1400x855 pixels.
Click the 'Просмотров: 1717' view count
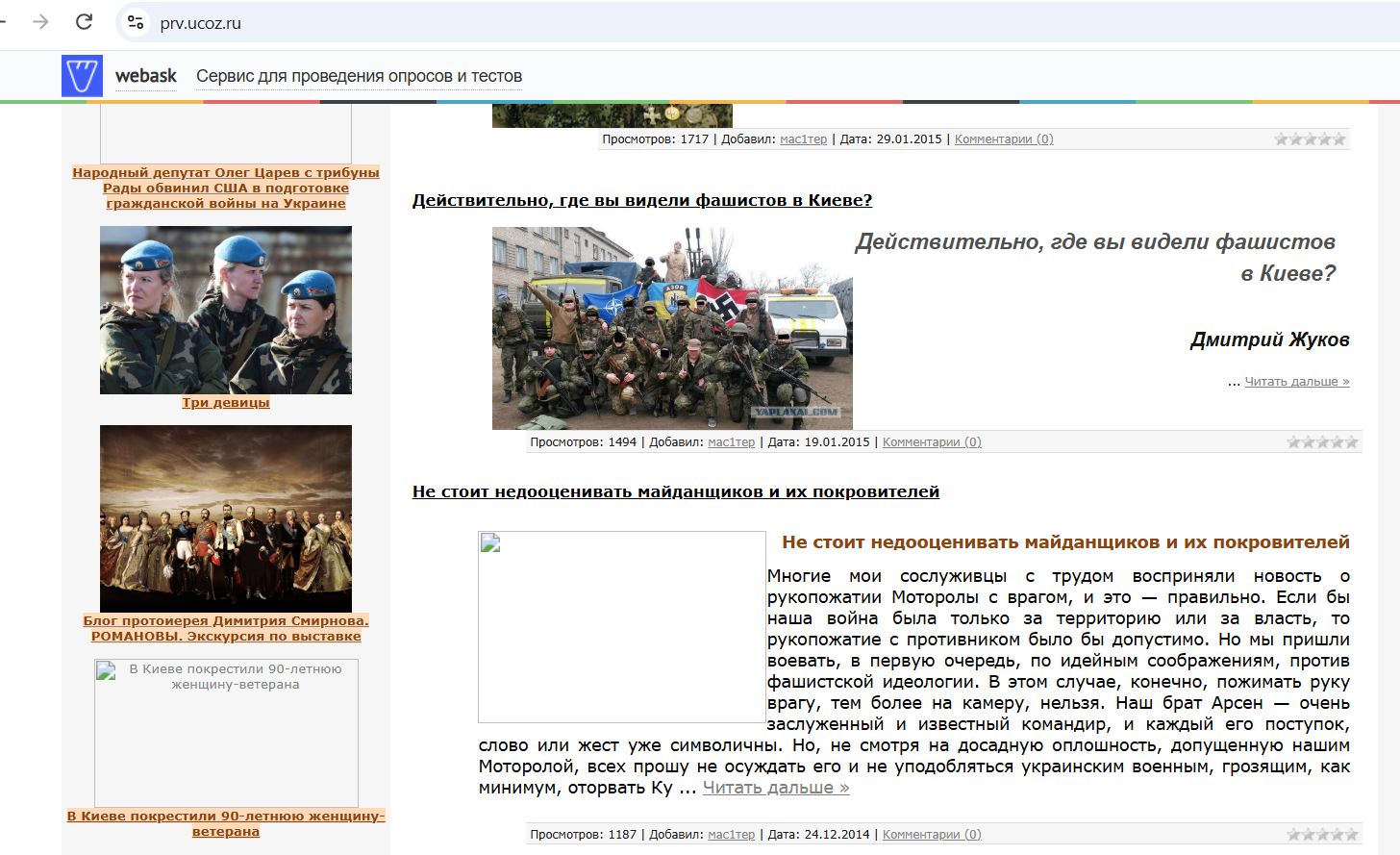click(655, 139)
